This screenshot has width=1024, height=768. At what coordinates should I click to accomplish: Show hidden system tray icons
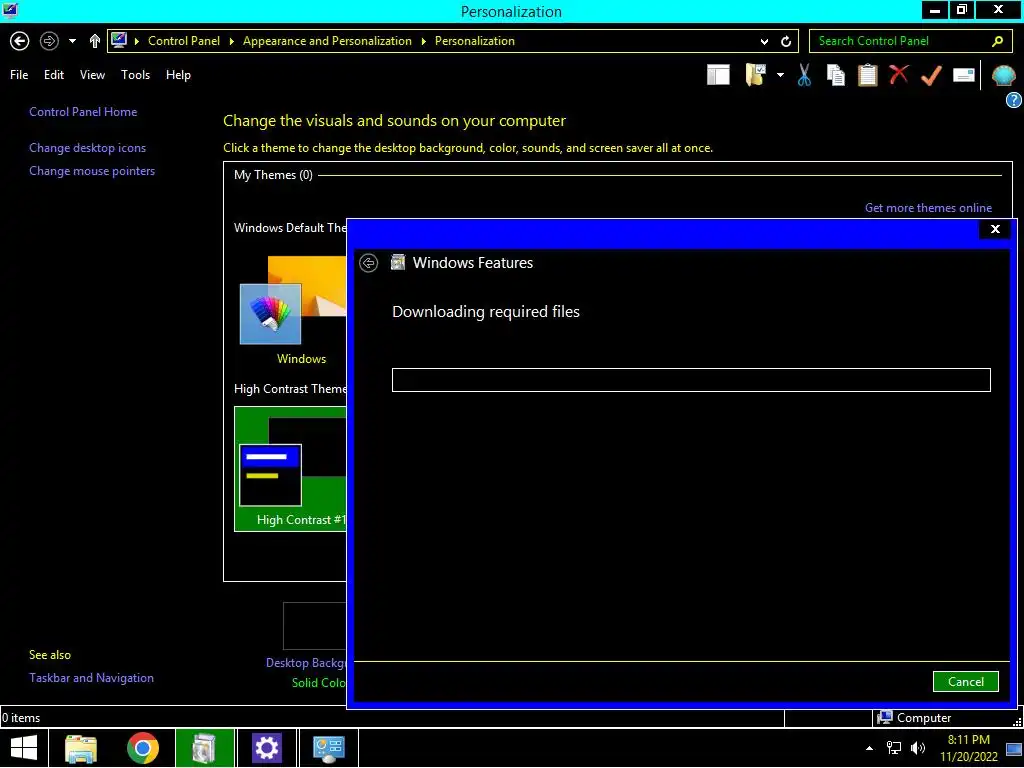tap(869, 748)
